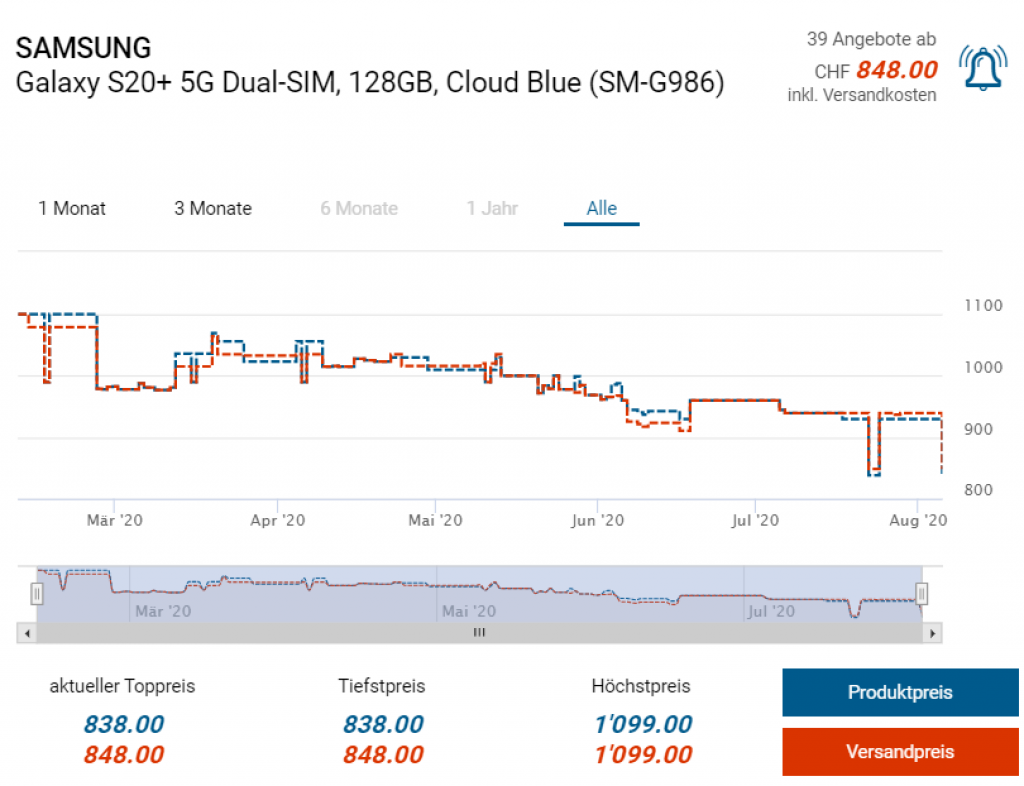
Task: Click the shaded navigator area near Mai '20
Action: coord(468,595)
